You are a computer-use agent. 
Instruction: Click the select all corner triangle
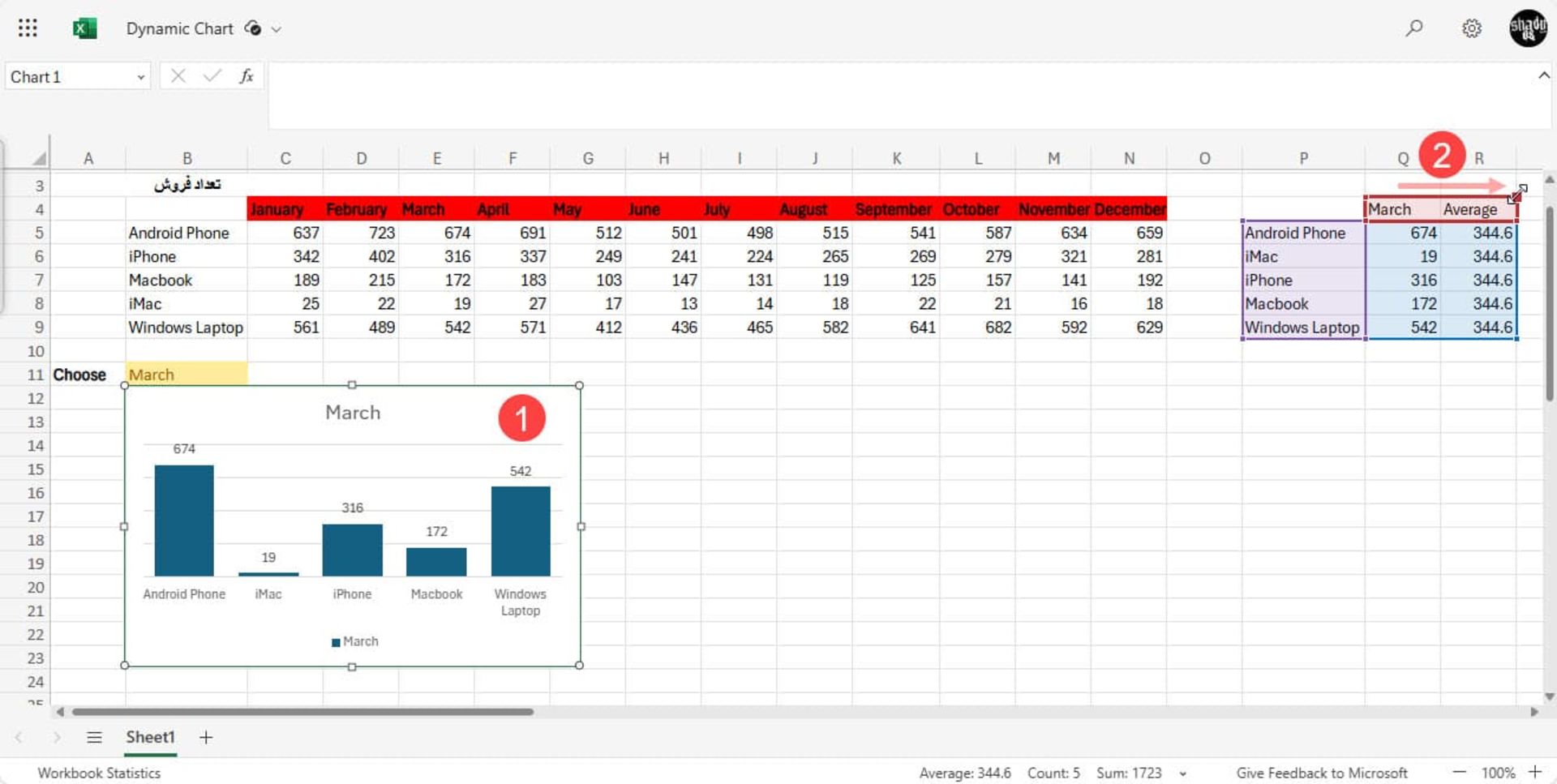pos(38,157)
